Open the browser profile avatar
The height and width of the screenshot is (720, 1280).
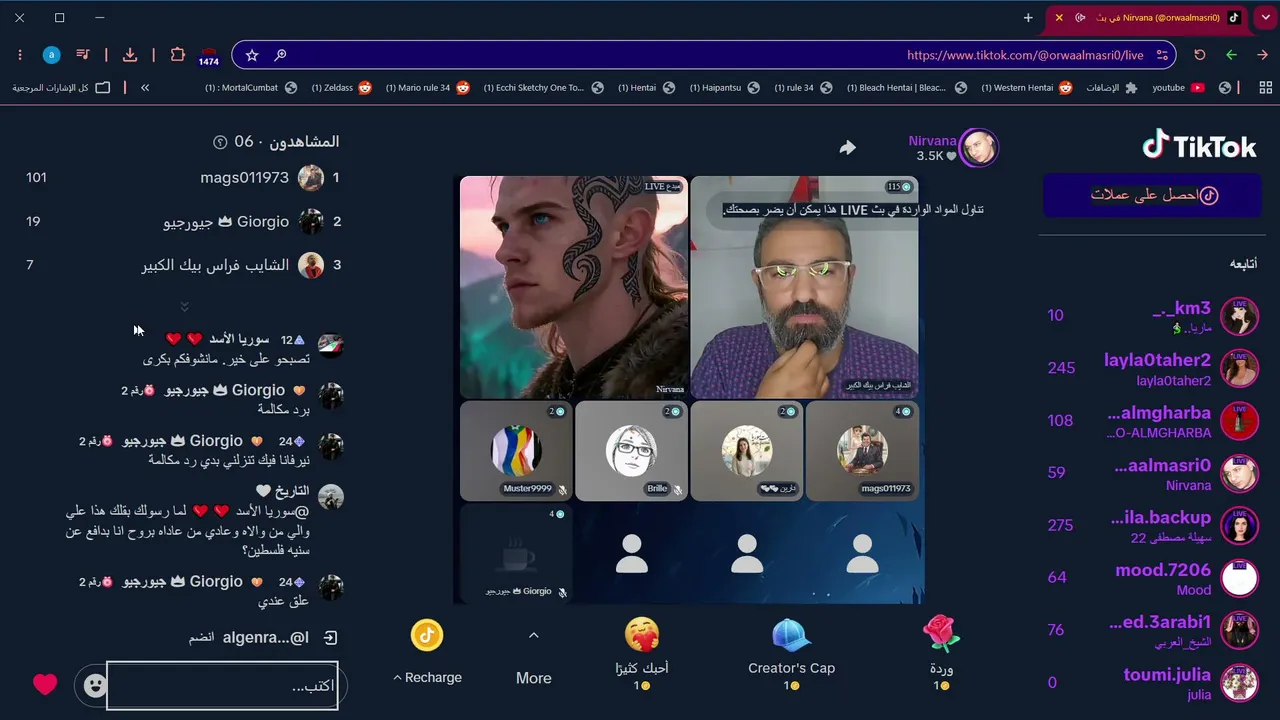pos(52,55)
